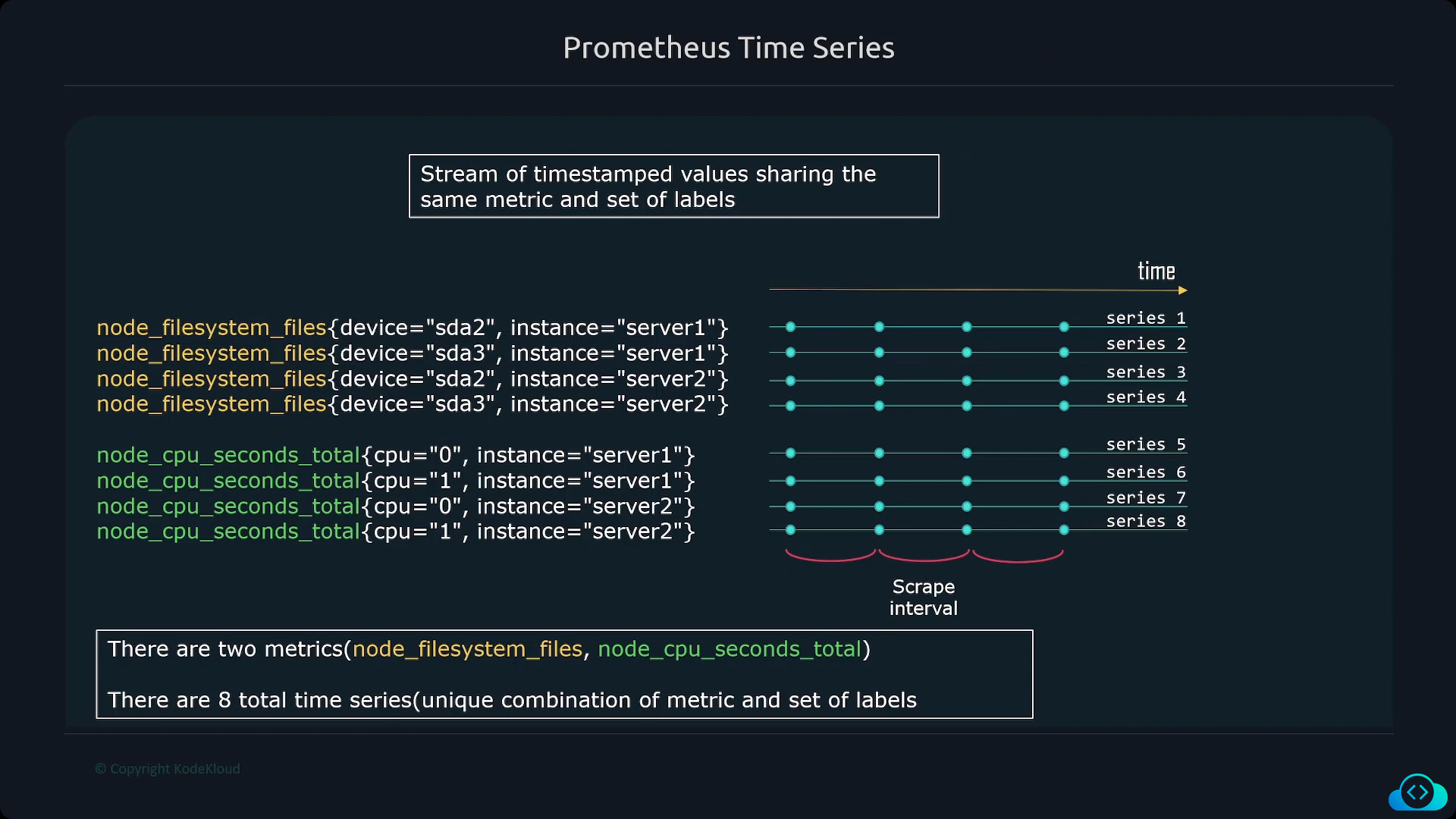Click the time axis arrowhead
This screenshot has height=819, width=1456.
click(1183, 290)
